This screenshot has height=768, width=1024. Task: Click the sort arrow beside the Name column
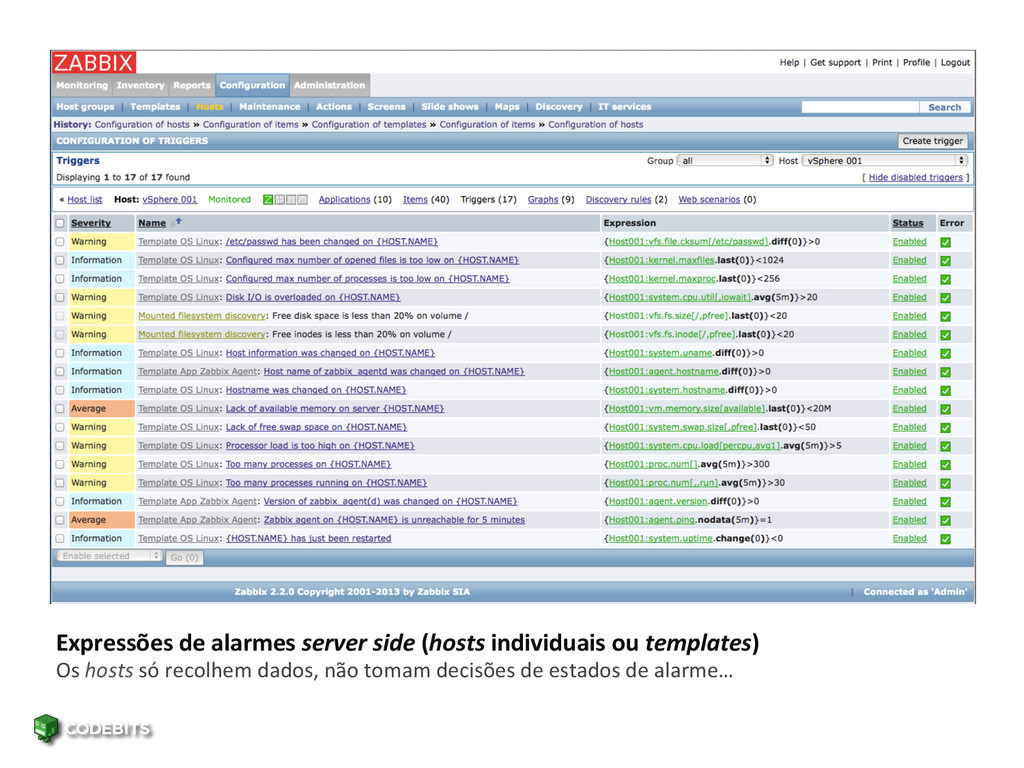click(177, 222)
